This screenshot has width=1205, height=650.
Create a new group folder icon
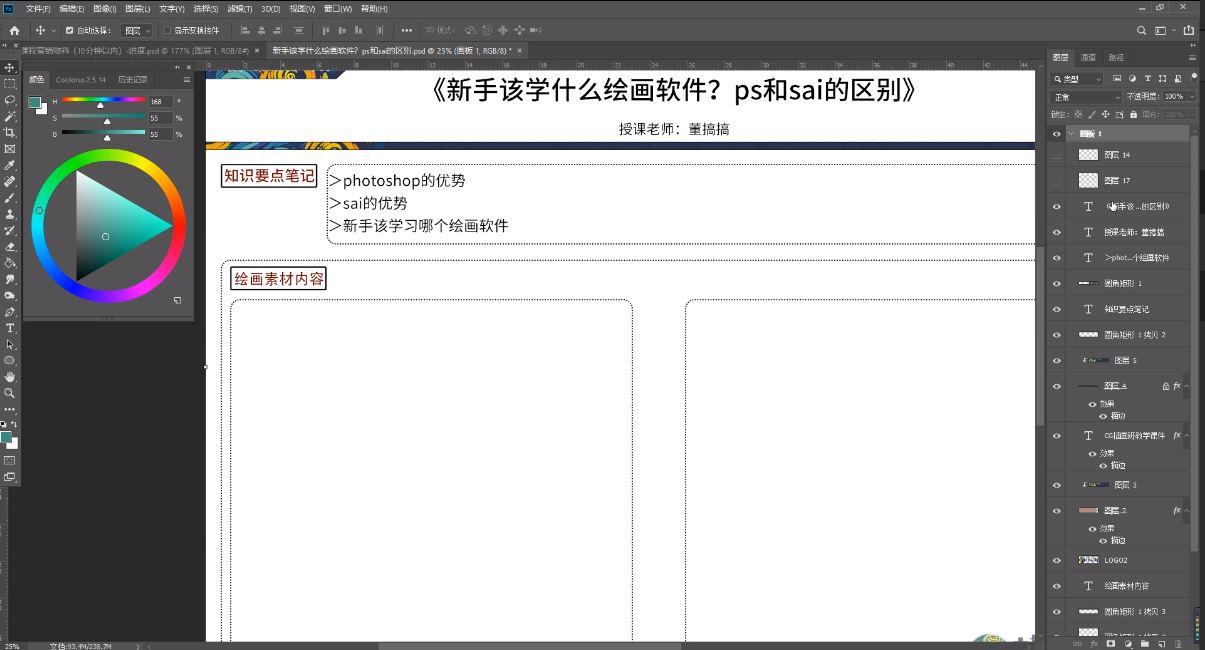pos(1145,644)
